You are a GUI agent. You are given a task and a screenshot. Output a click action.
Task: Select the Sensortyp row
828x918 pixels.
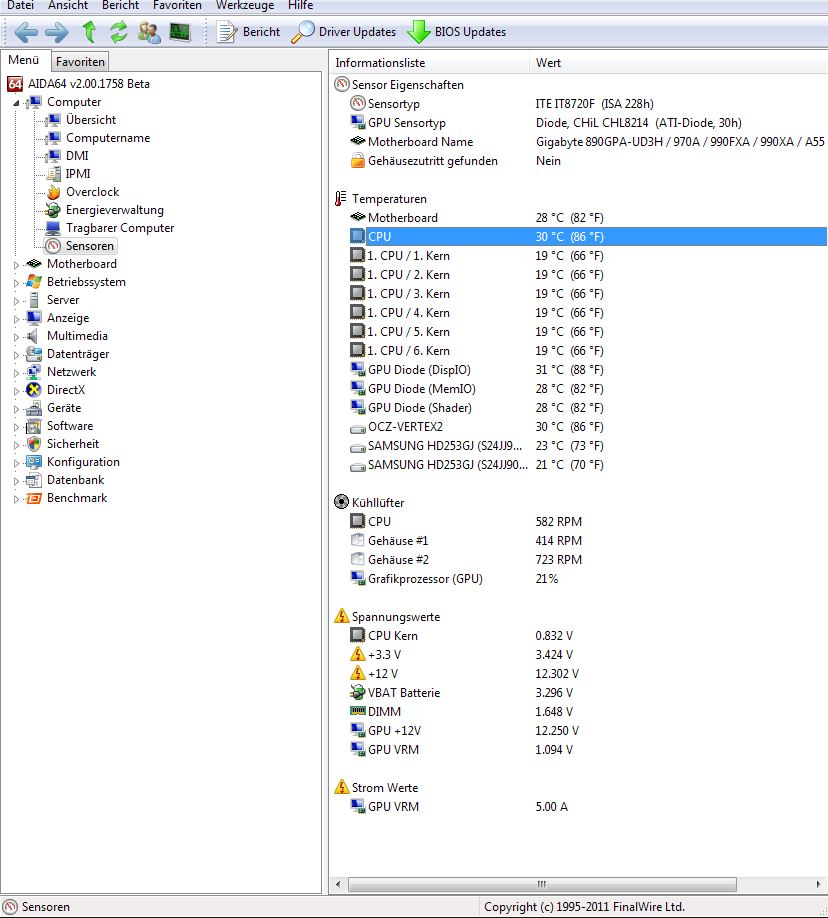(x=579, y=104)
